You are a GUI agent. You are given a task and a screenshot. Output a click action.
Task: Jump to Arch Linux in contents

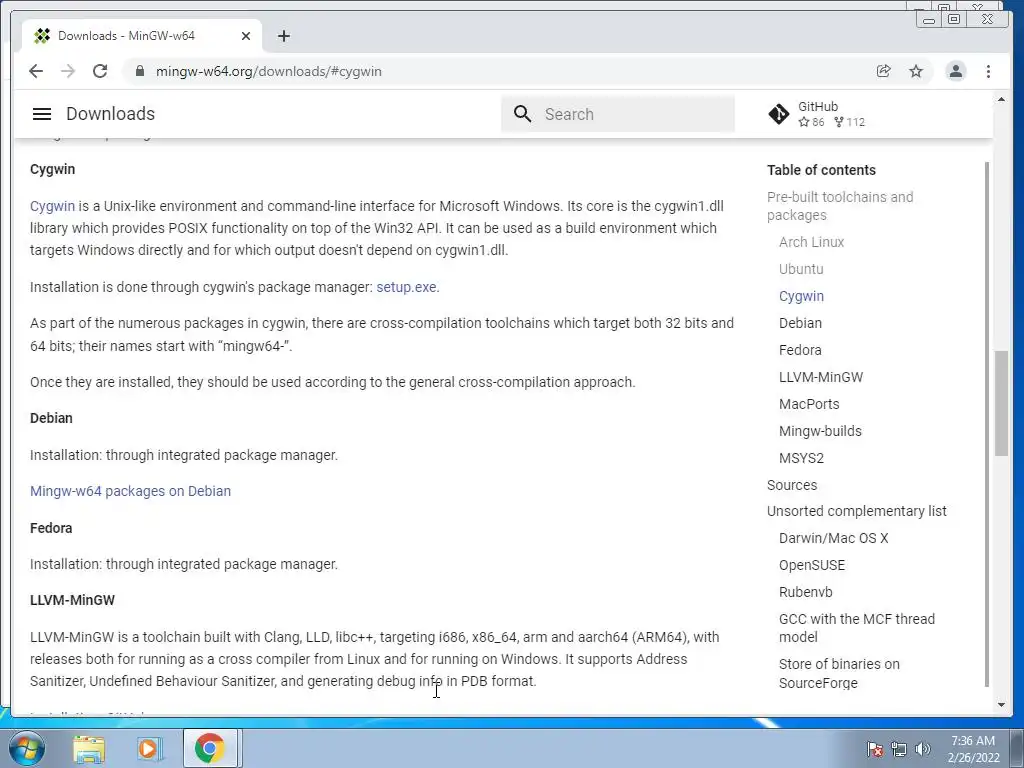point(811,242)
